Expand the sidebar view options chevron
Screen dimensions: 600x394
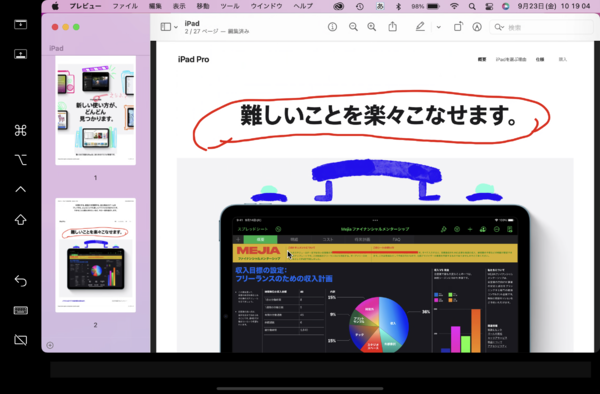[x=176, y=27]
